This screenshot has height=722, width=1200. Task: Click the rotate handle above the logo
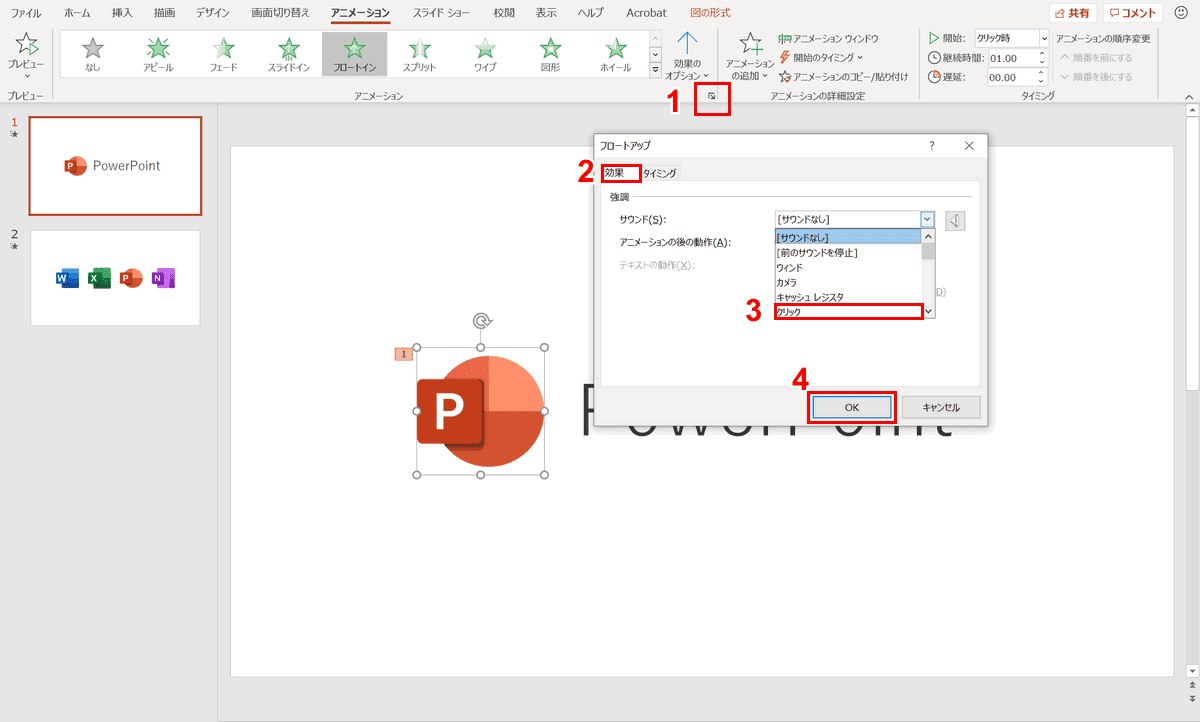481,321
